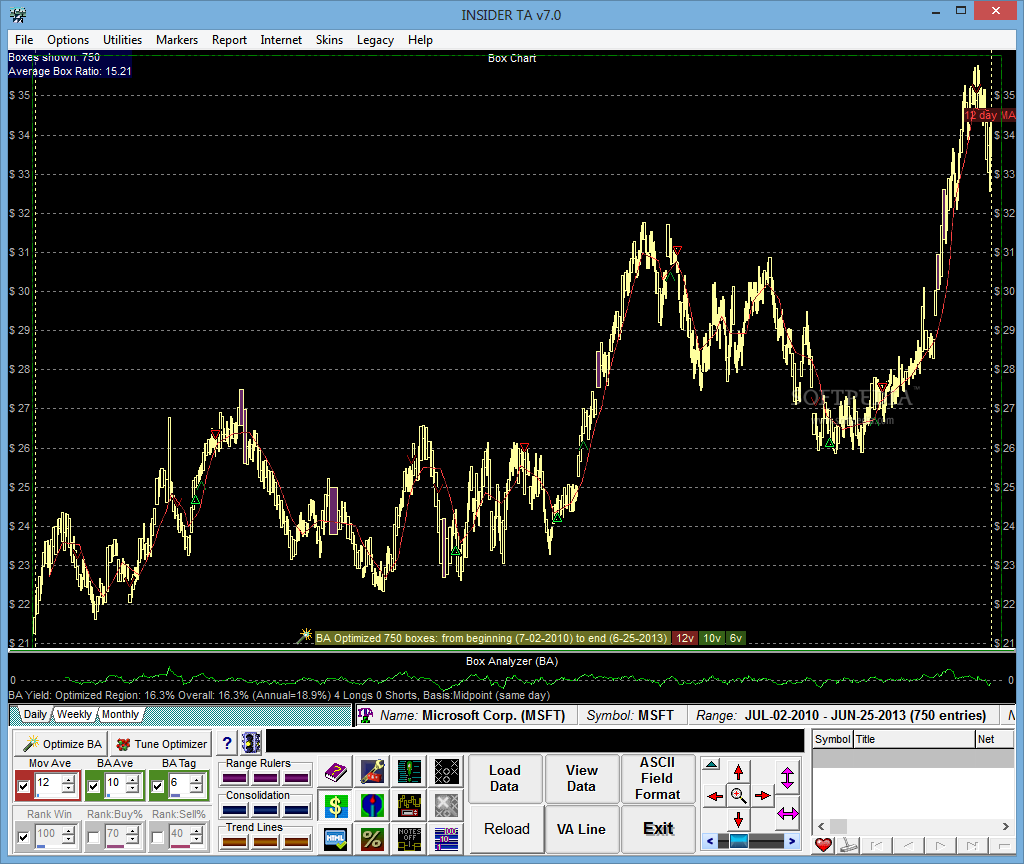The width and height of the screenshot is (1024, 864).
Task: Click the traffic light icon
Action: point(251,743)
